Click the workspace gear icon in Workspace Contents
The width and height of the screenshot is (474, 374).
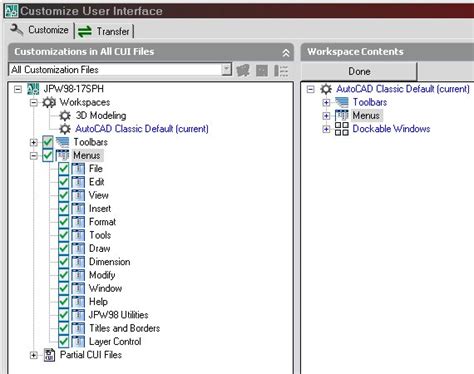326,89
